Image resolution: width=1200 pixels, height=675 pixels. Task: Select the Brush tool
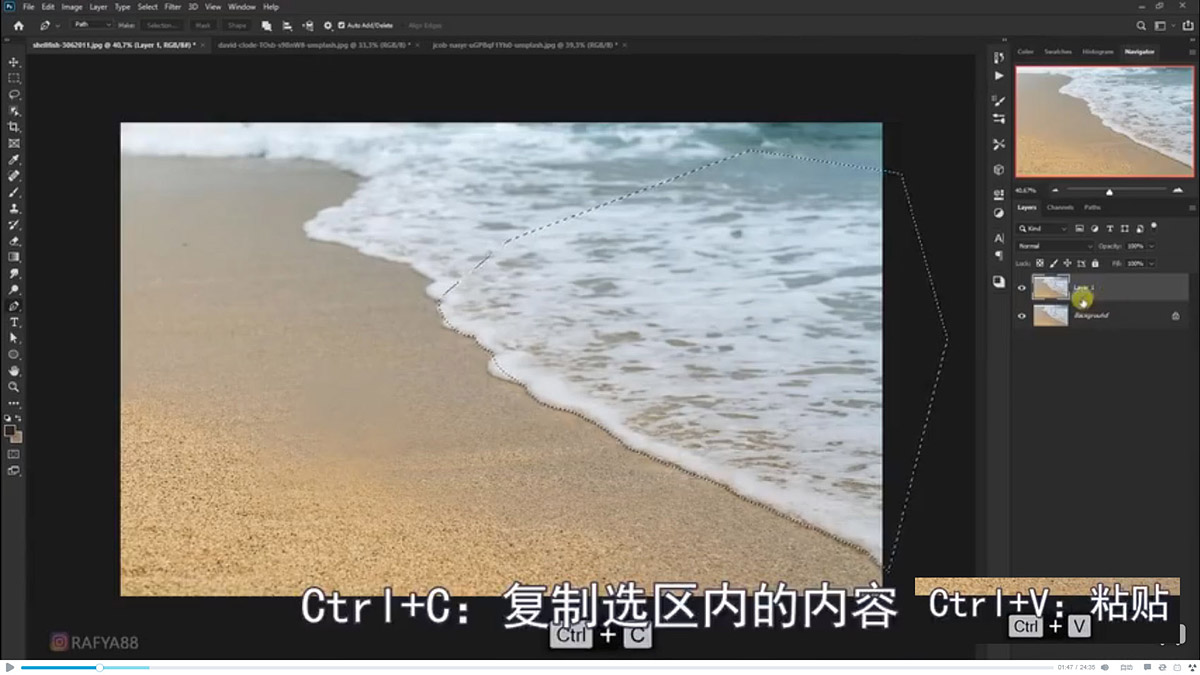tap(14, 192)
